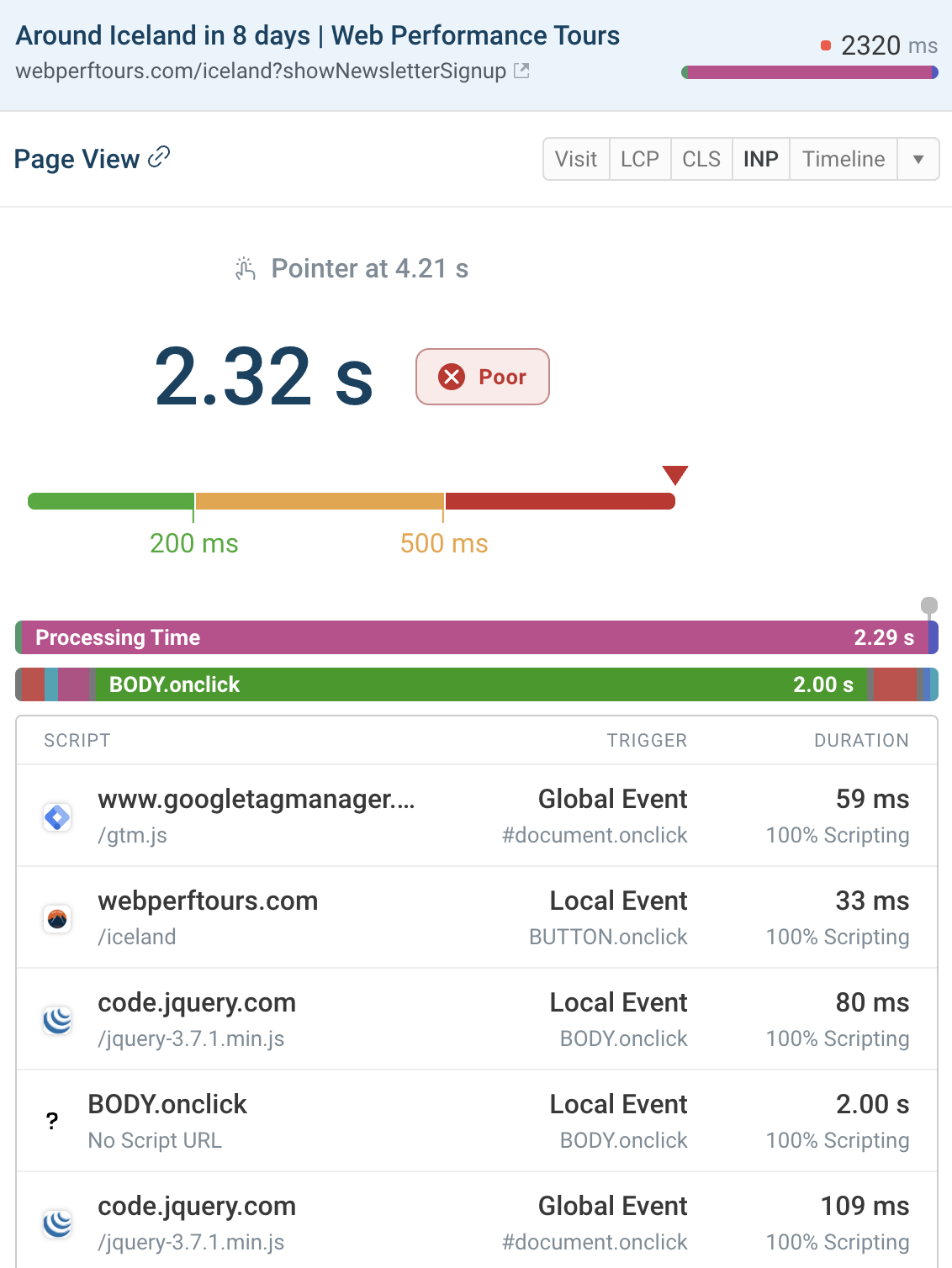Switch to the Visit tab
Image resolution: width=952 pixels, height=1268 pixels.
[x=576, y=159]
